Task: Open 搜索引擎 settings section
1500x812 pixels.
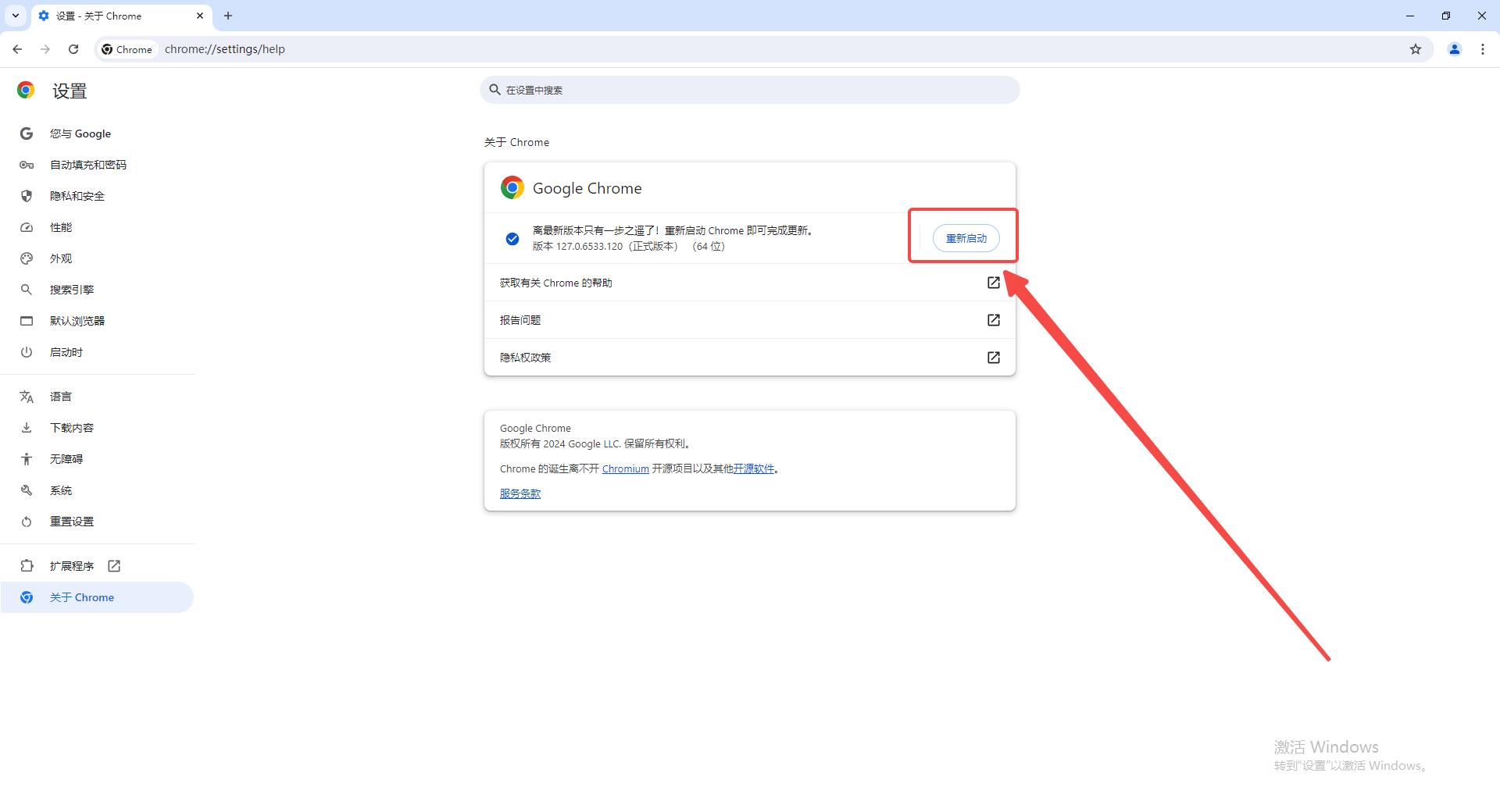Action: (x=97, y=290)
